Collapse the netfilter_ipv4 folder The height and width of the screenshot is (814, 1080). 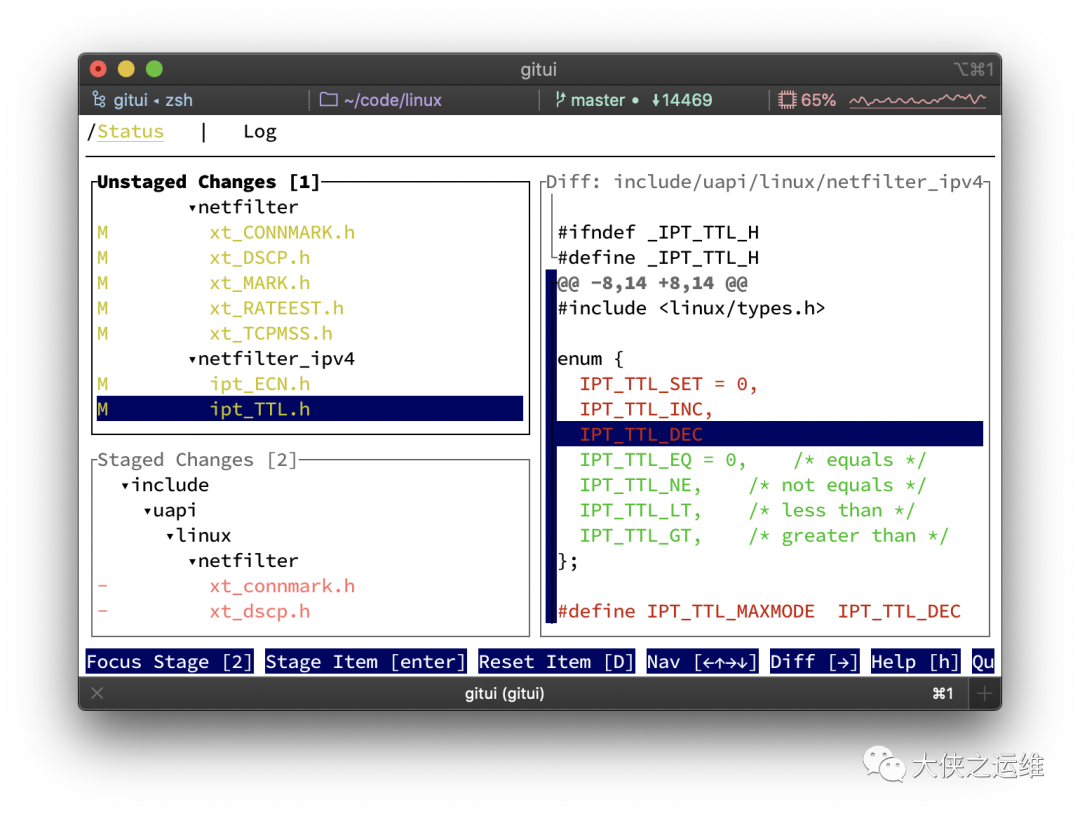[x=192, y=359]
